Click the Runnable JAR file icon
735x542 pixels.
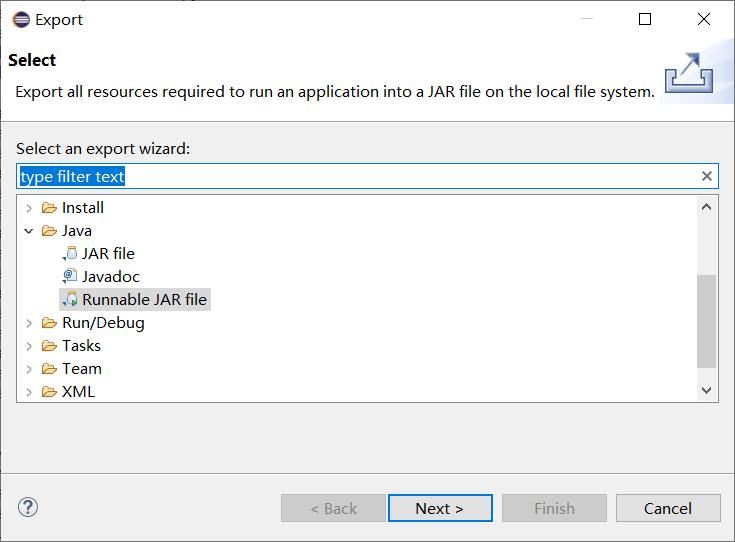coord(69,300)
